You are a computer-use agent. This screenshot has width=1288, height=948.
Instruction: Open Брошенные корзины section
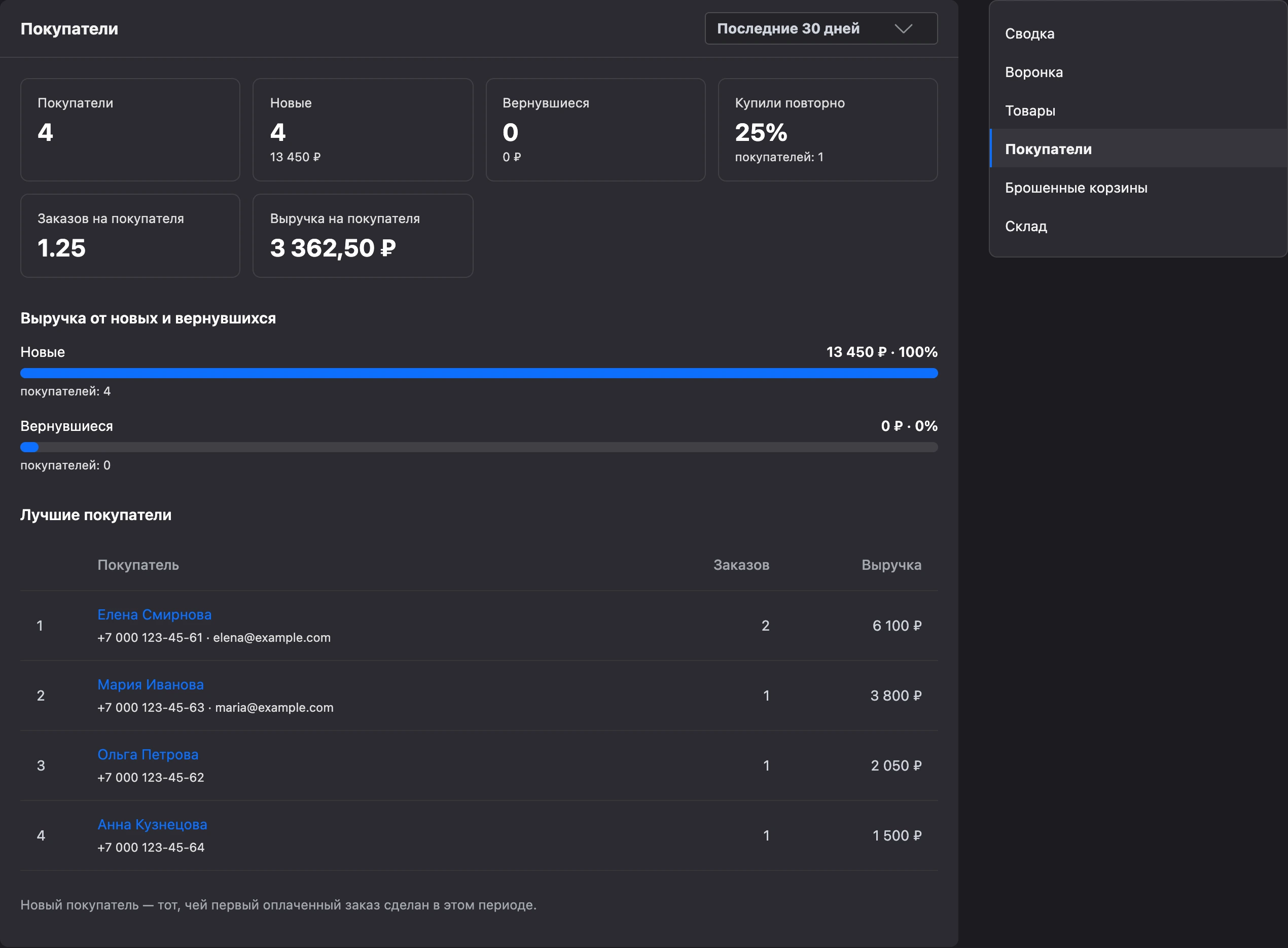click(1137, 187)
